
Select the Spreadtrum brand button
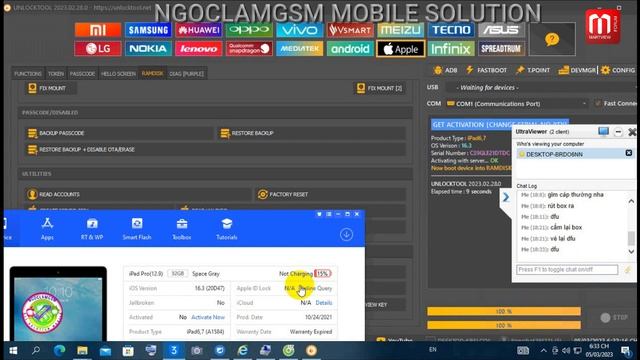[501, 49]
